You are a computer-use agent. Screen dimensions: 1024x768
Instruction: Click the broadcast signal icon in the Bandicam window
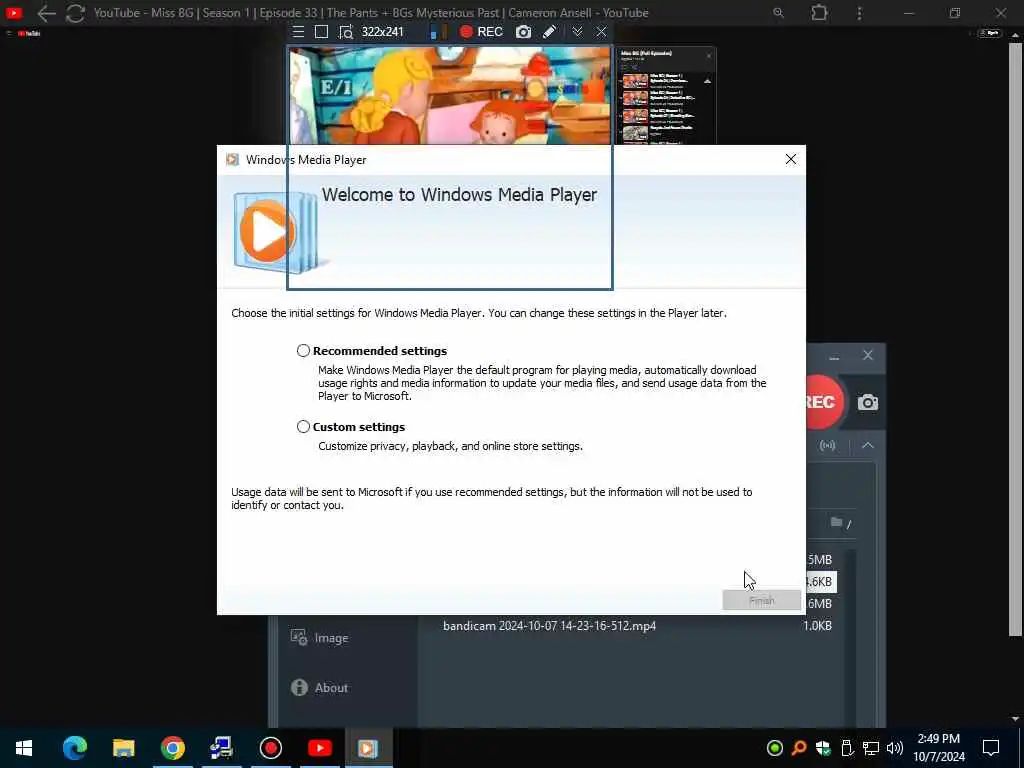tap(827, 445)
